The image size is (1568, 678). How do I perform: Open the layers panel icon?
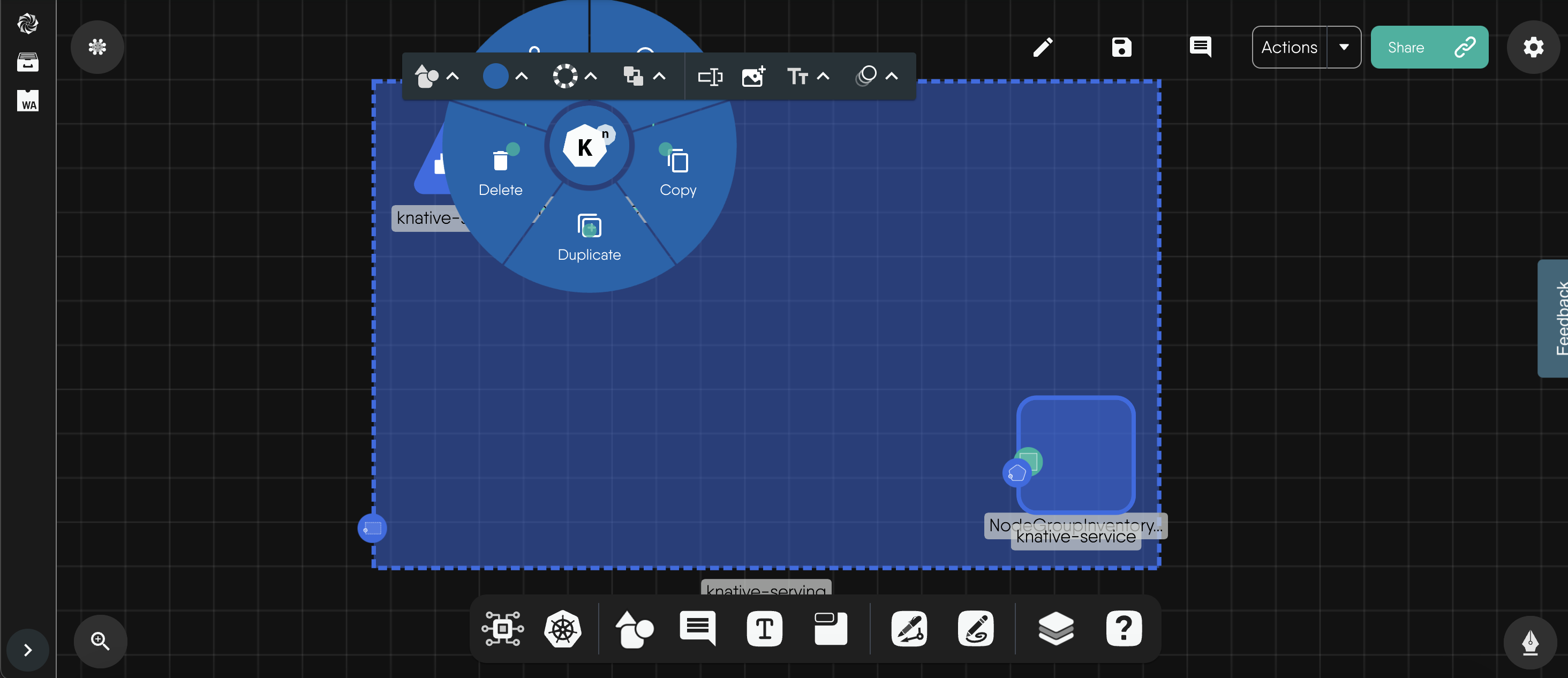1056,628
